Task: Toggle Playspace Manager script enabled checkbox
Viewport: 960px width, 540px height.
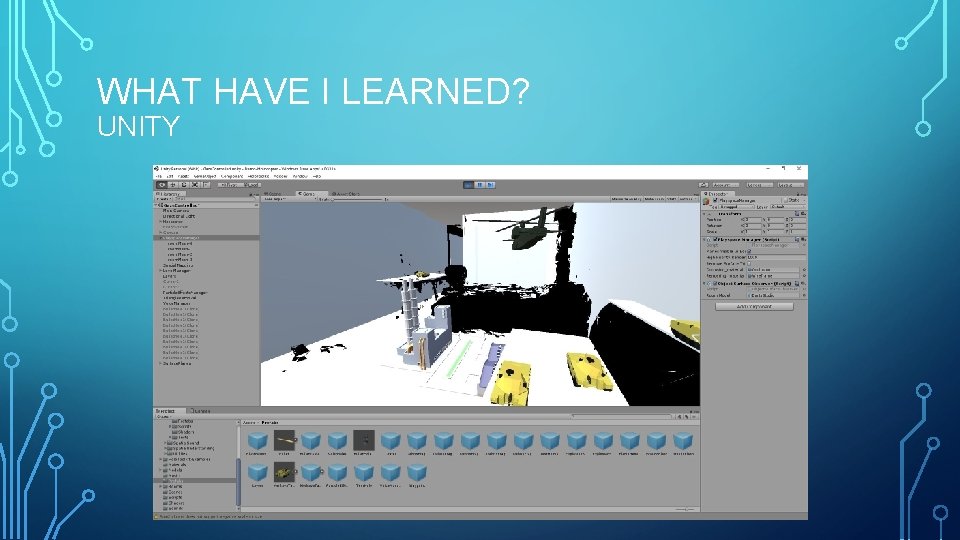Action: 715,239
